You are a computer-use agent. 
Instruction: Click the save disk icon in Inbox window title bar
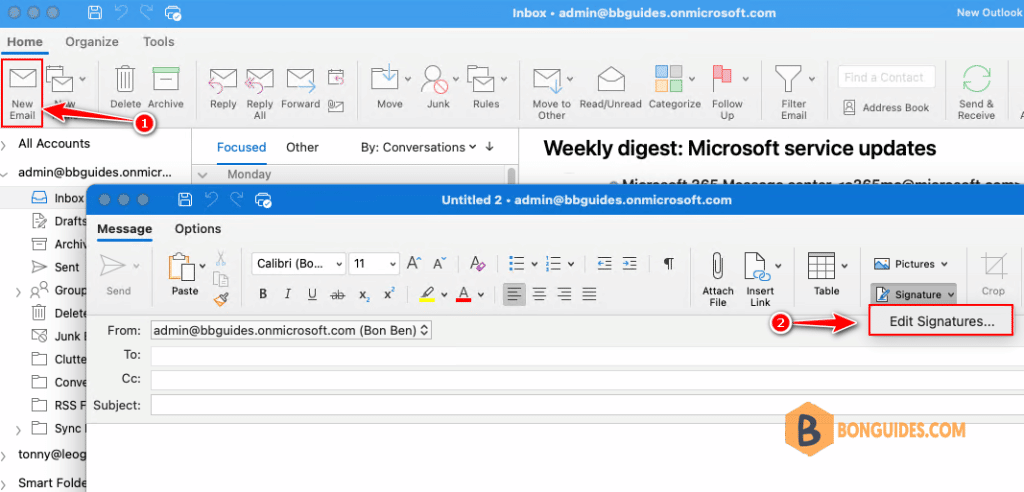[x=95, y=12]
